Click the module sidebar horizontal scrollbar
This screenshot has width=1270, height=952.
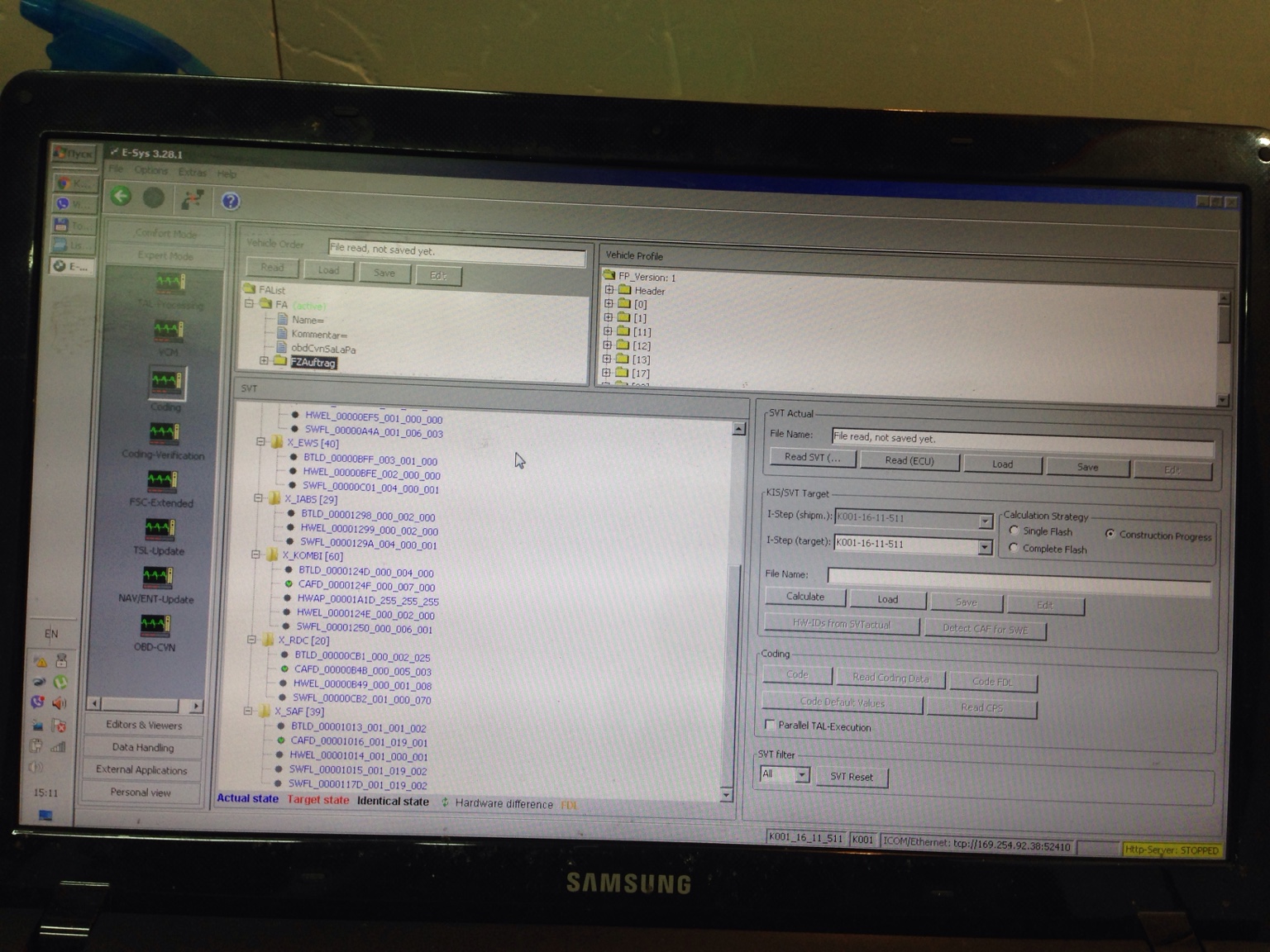pyautogui.click(x=146, y=705)
